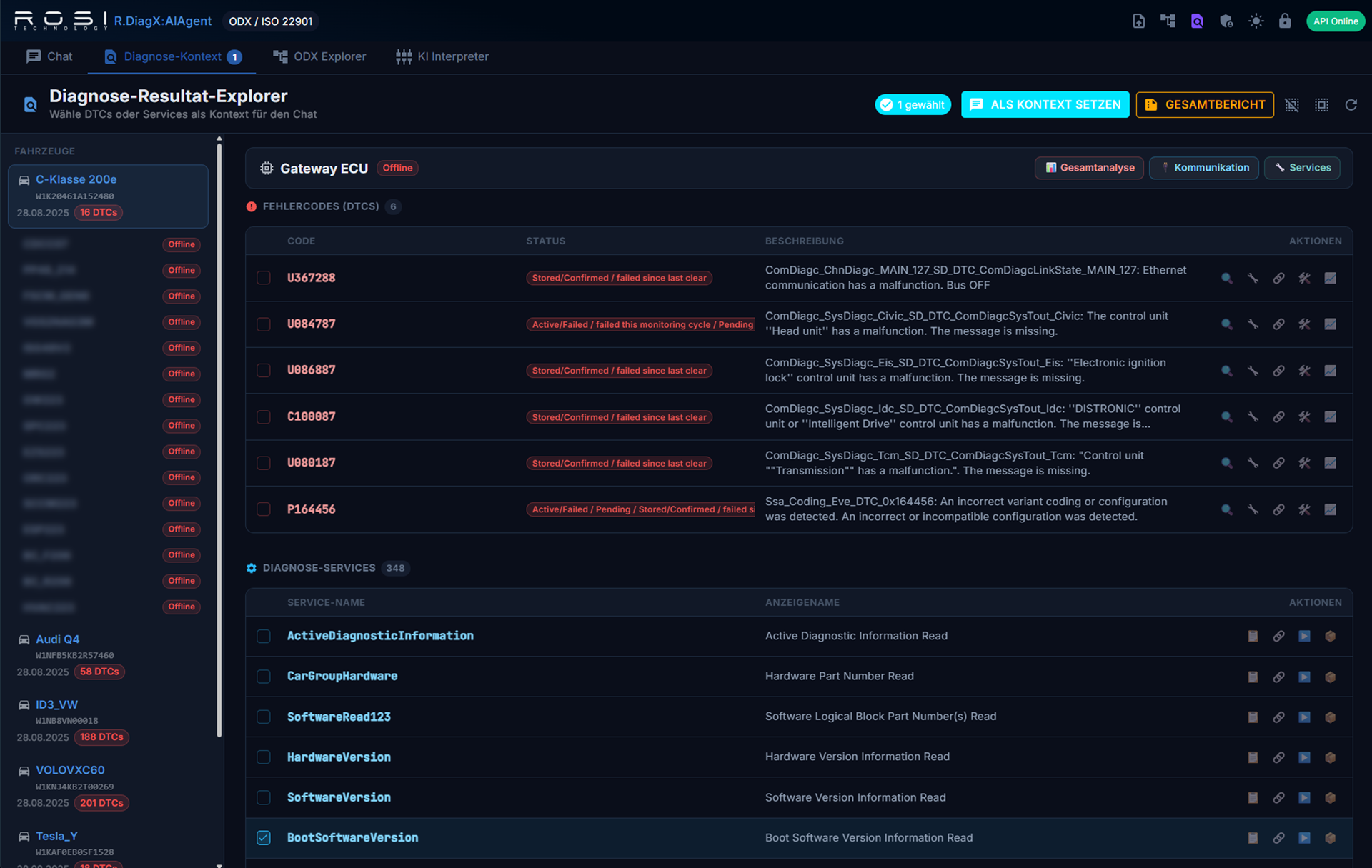Click the '188 DTCs' badge on ID3_VW
The image size is (1372, 868).
101,737
